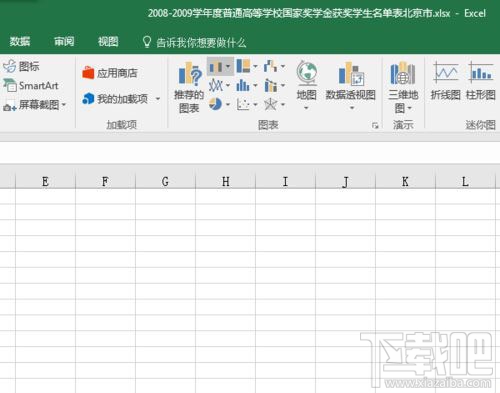Viewport: 500px width, 393px height.
Task: Expand the My Add-ins (我的加载项) dropdown arrow
Action: [158, 99]
